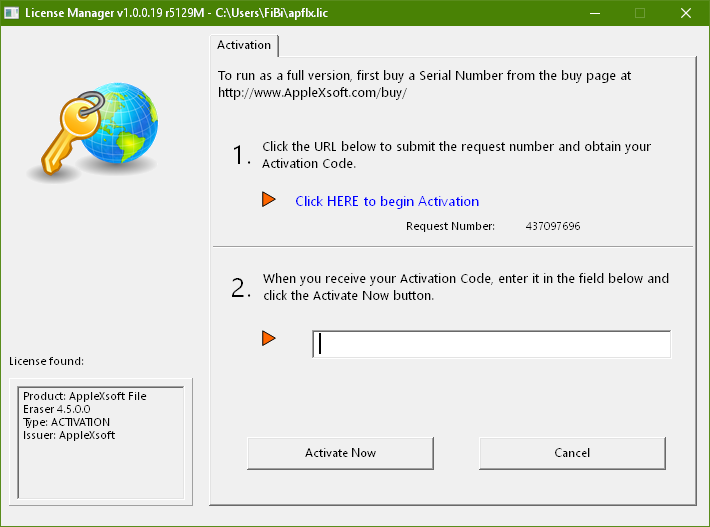This screenshot has width=710, height=527.
Task: Focus the Activation Code input field
Action: click(491, 344)
